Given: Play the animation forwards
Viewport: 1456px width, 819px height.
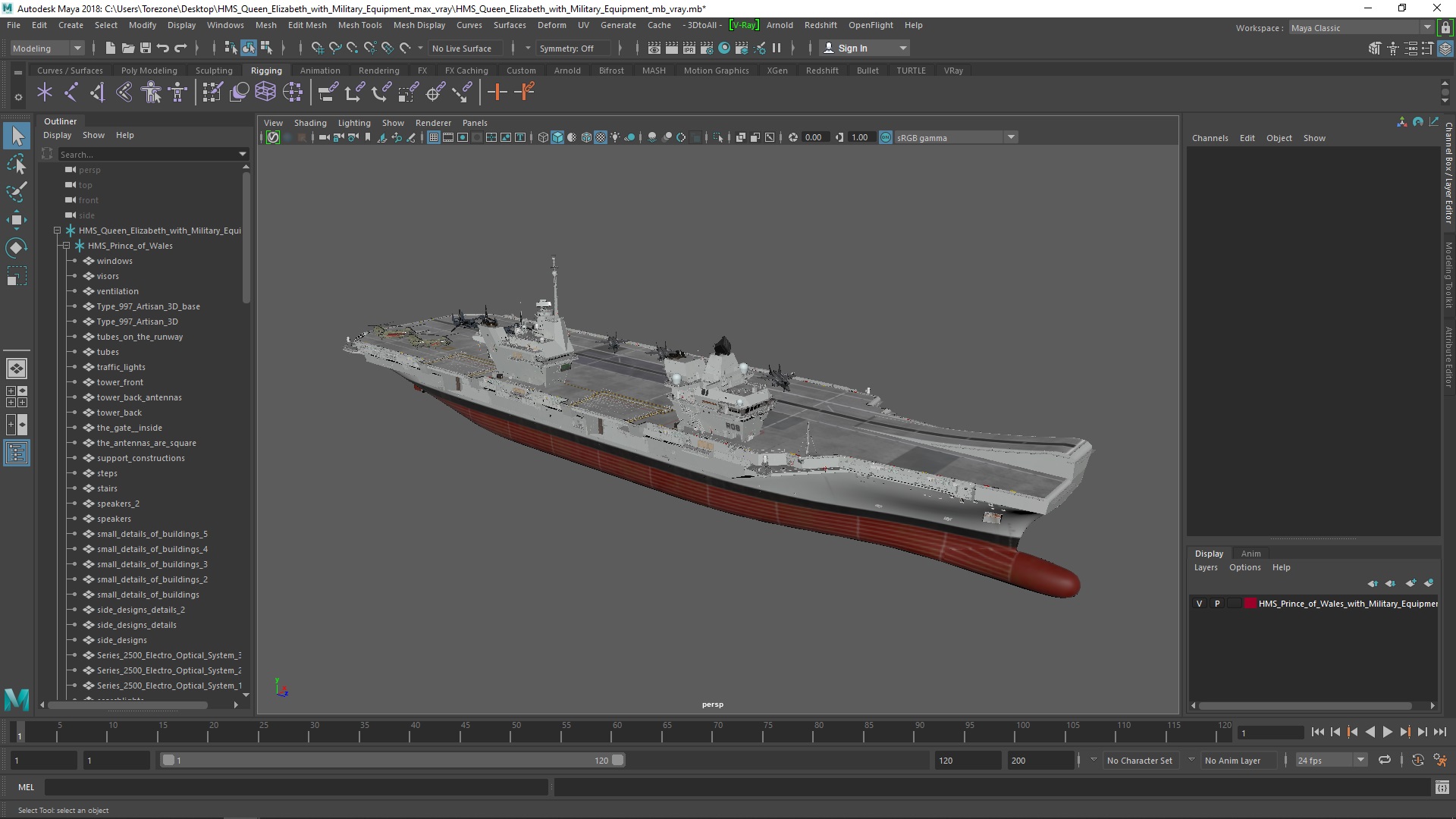Looking at the screenshot, I should click(x=1387, y=732).
